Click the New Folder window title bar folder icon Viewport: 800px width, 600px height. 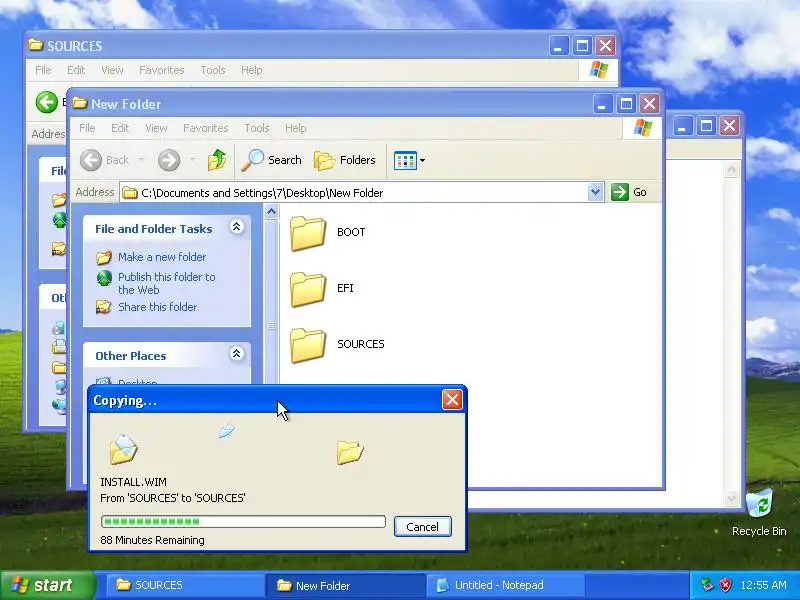pyautogui.click(x=80, y=103)
